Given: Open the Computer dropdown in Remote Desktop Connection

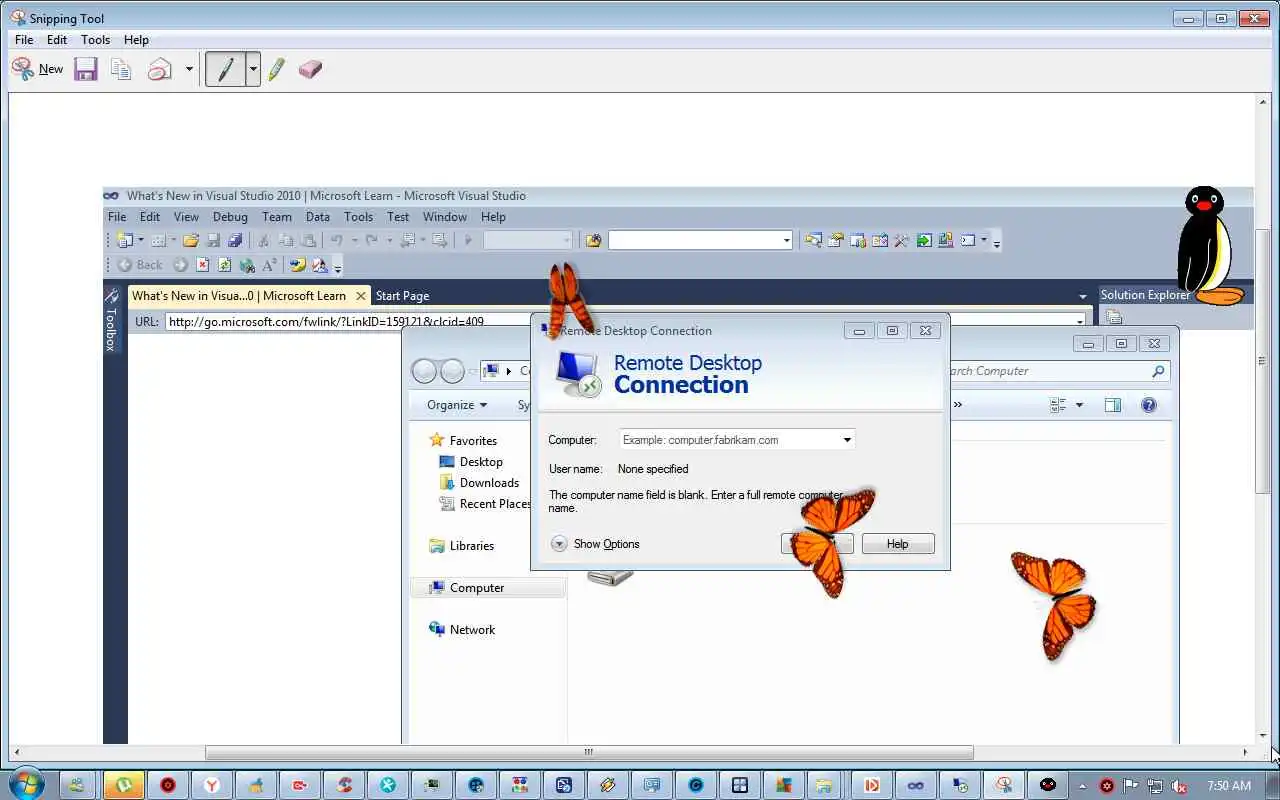Looking at the screenshot, I should click(x=847, y=440).
